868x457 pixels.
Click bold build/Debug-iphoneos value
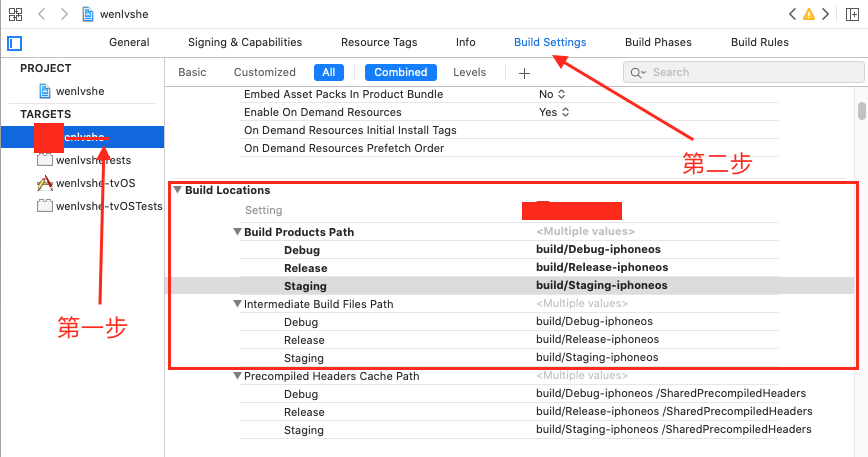598,249
